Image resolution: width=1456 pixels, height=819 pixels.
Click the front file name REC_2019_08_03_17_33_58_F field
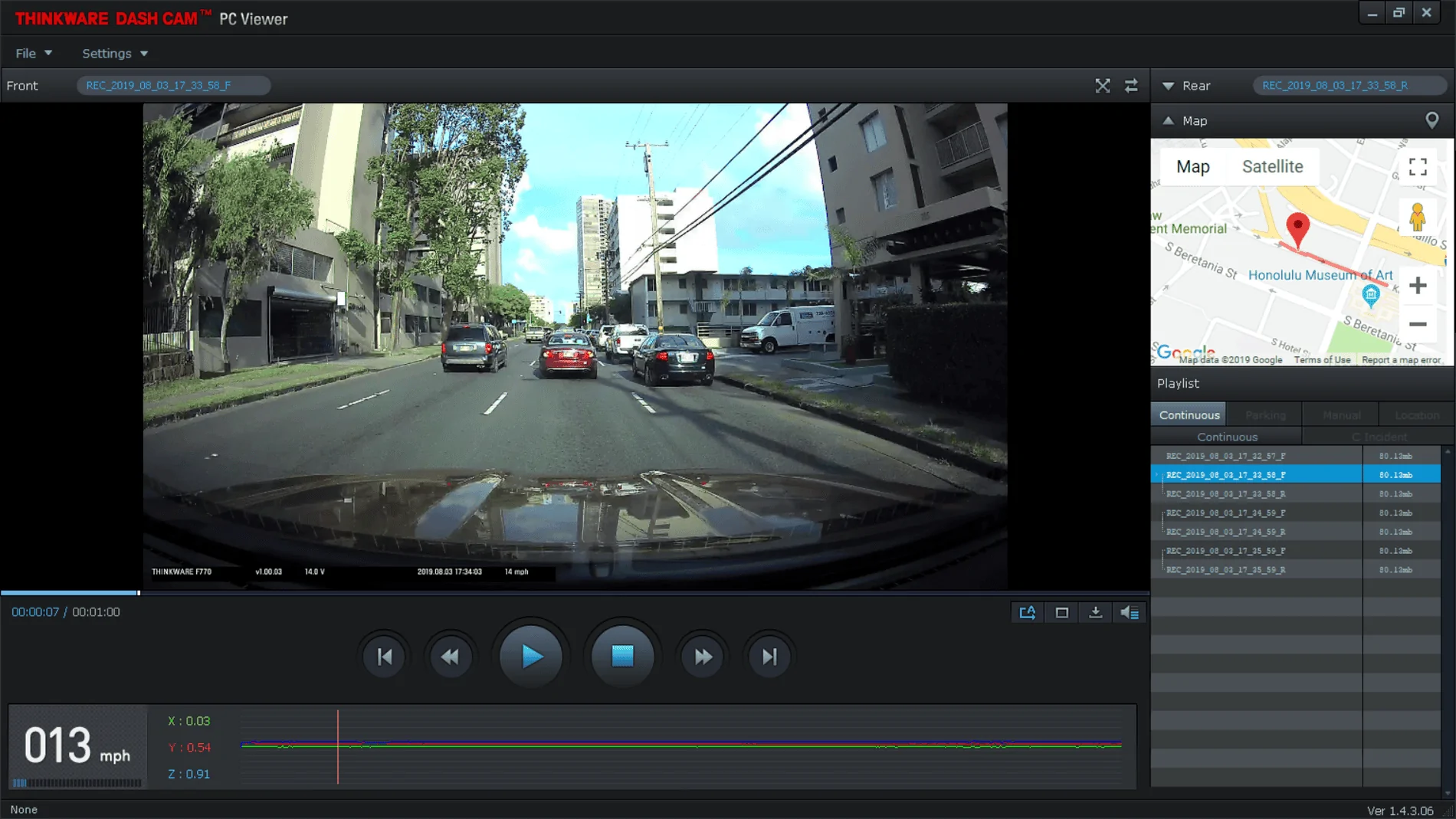pyautogui.click(x=173, y=86)
